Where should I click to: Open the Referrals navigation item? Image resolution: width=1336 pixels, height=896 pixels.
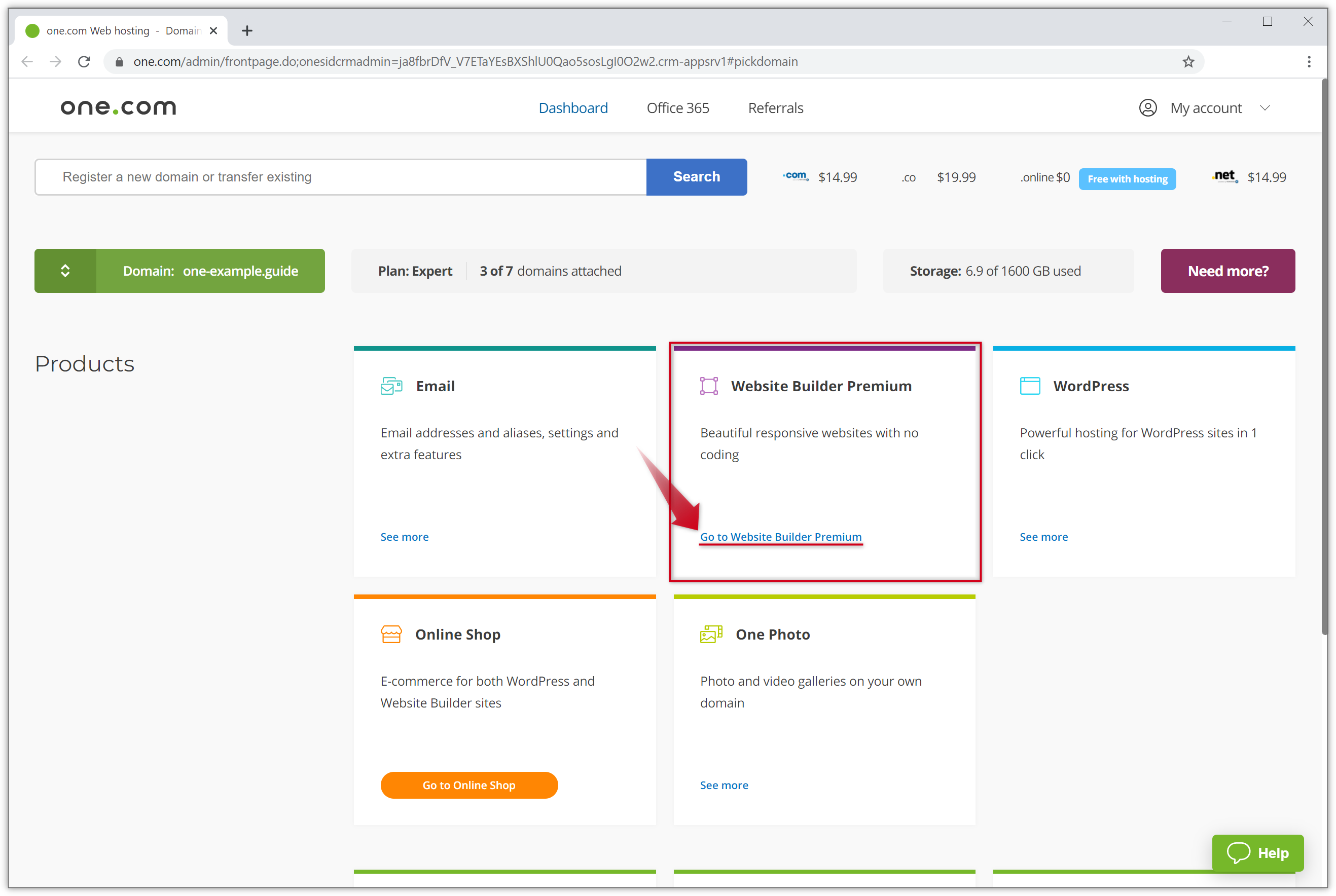(775, 108)
